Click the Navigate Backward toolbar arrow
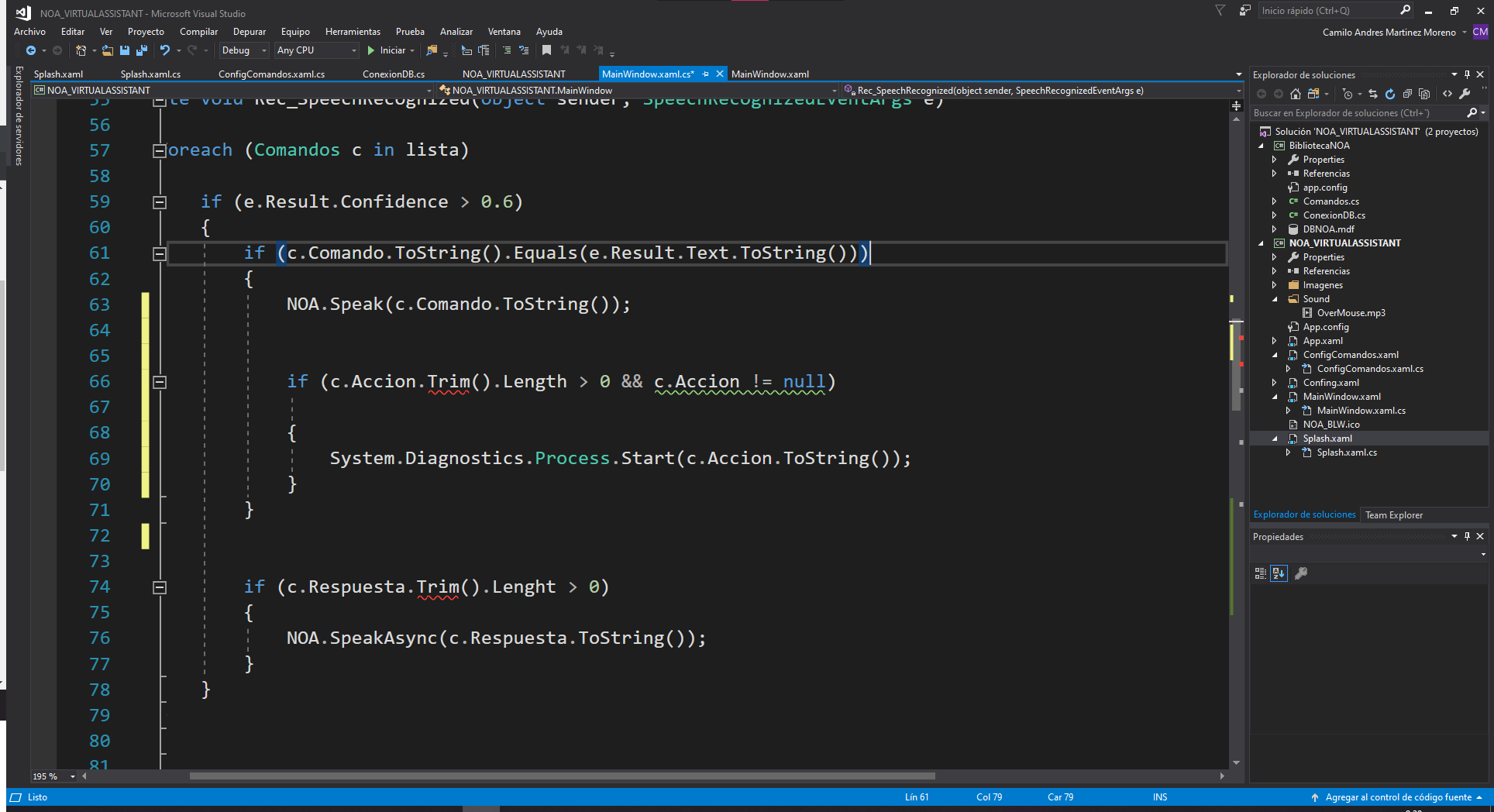This screenshot has width=1494, height=812. click(31, 50)
